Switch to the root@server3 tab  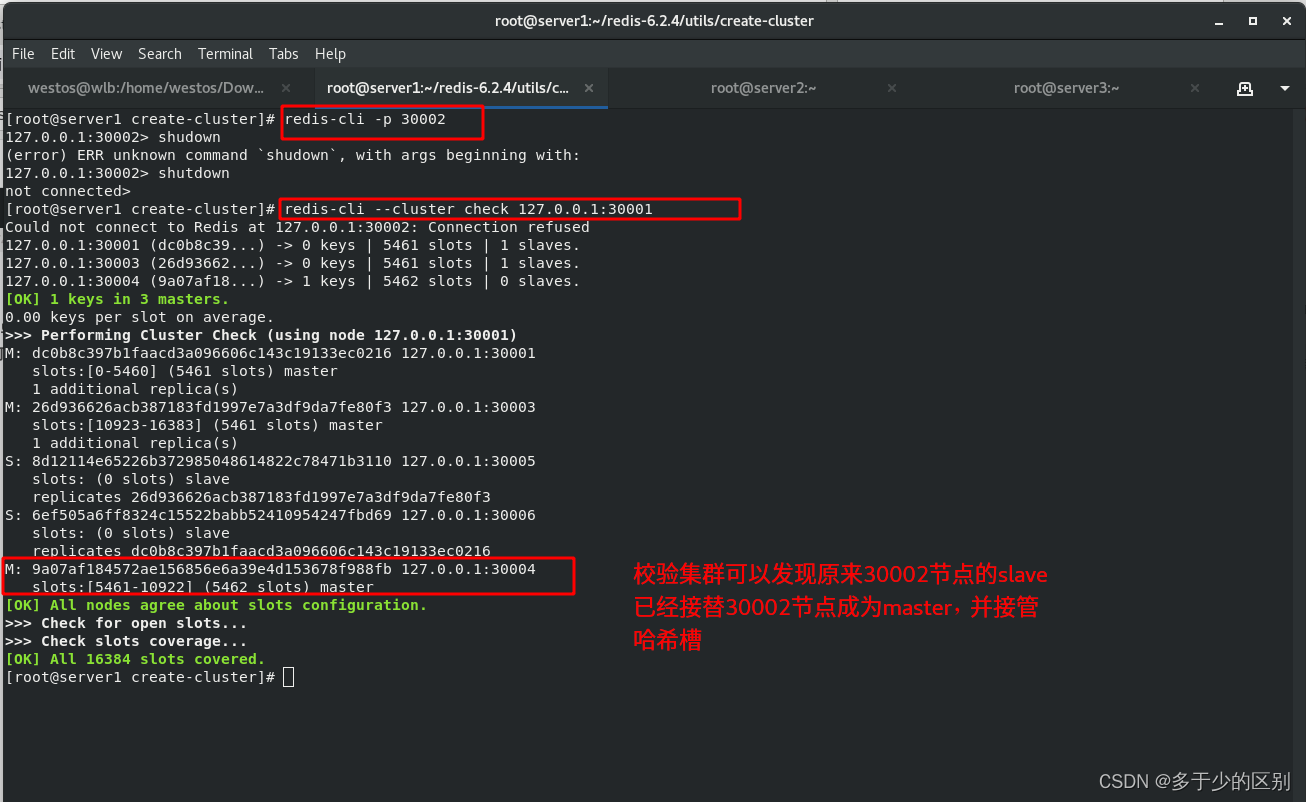(x=1066, y=88)
